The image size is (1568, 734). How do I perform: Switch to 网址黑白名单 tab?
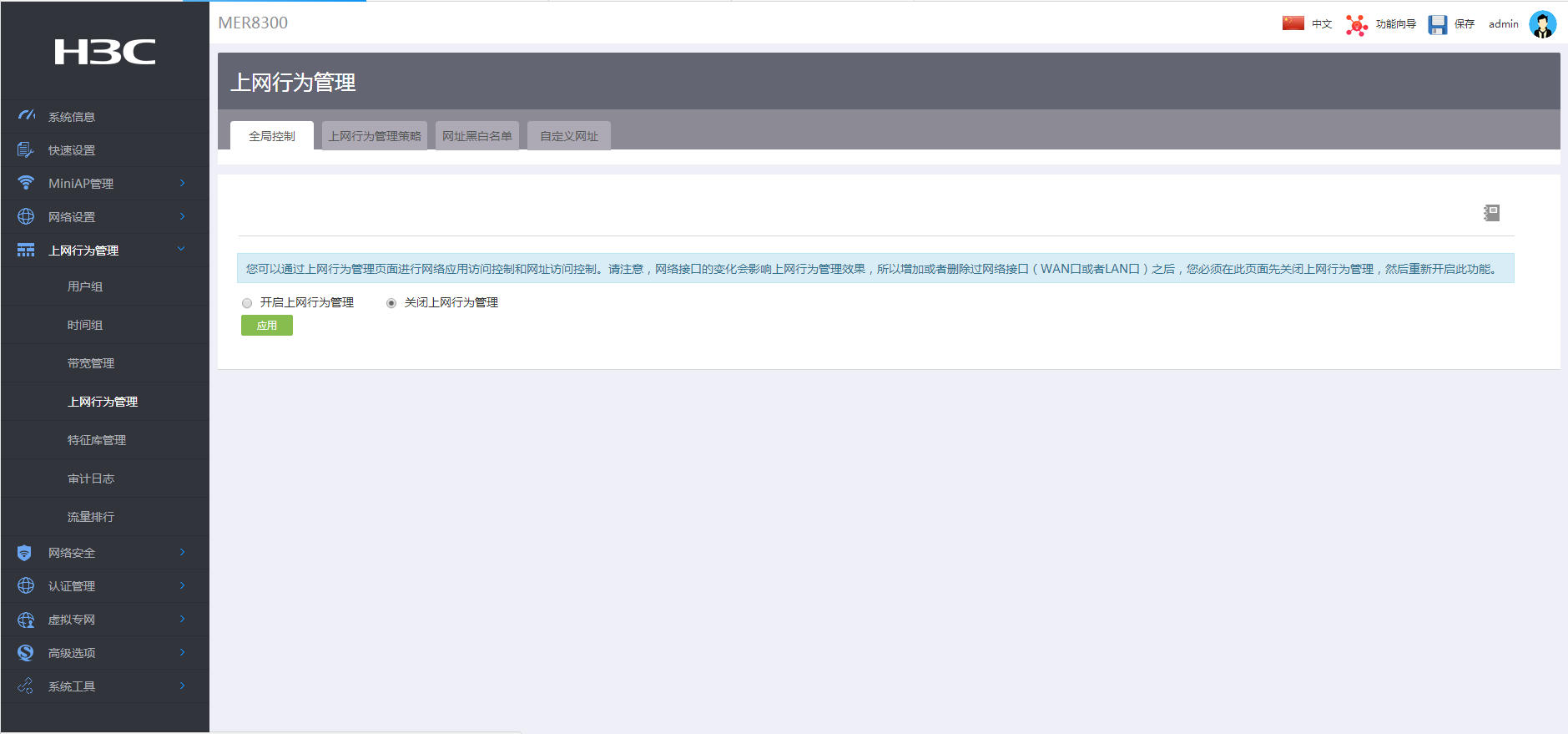[477, 136]
